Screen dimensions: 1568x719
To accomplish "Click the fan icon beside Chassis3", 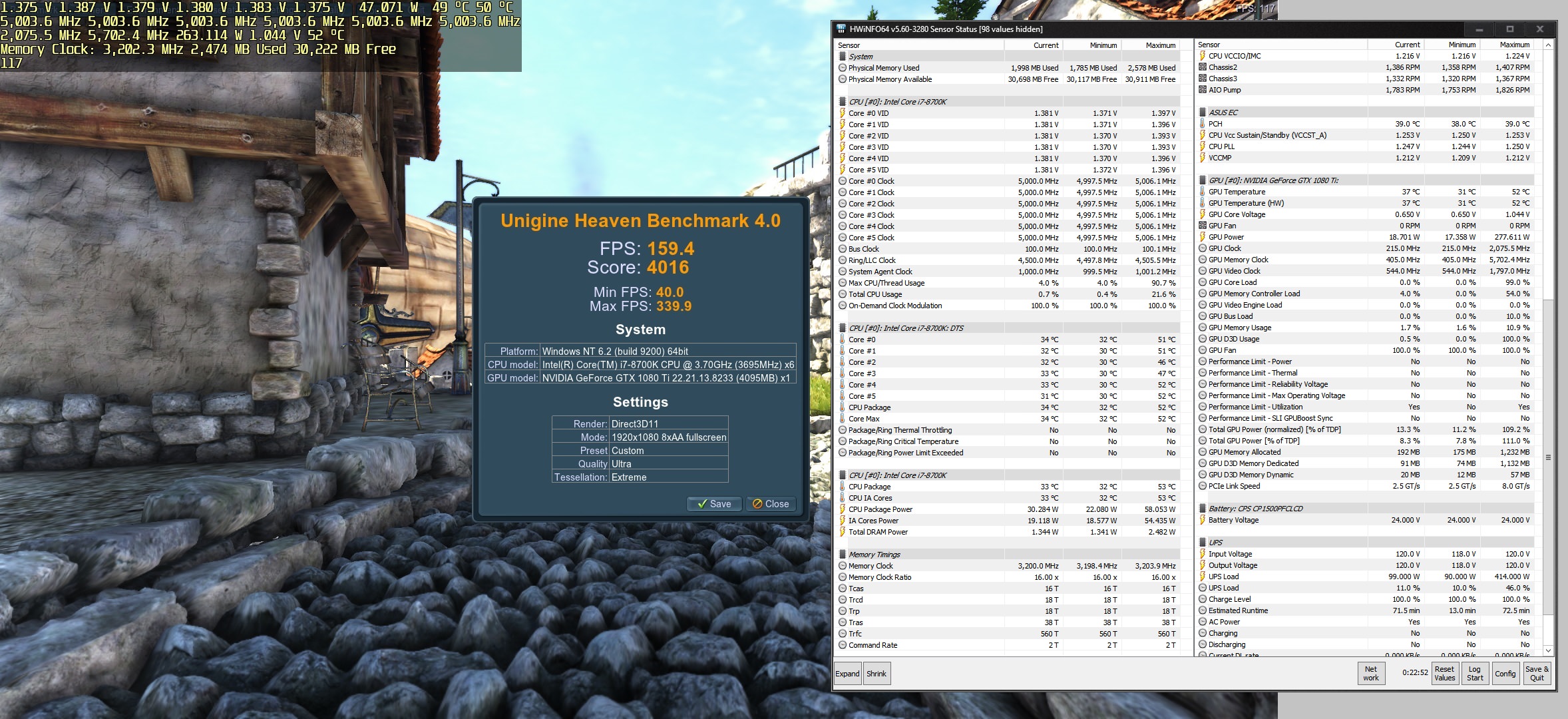I will tap(1203, 79).
